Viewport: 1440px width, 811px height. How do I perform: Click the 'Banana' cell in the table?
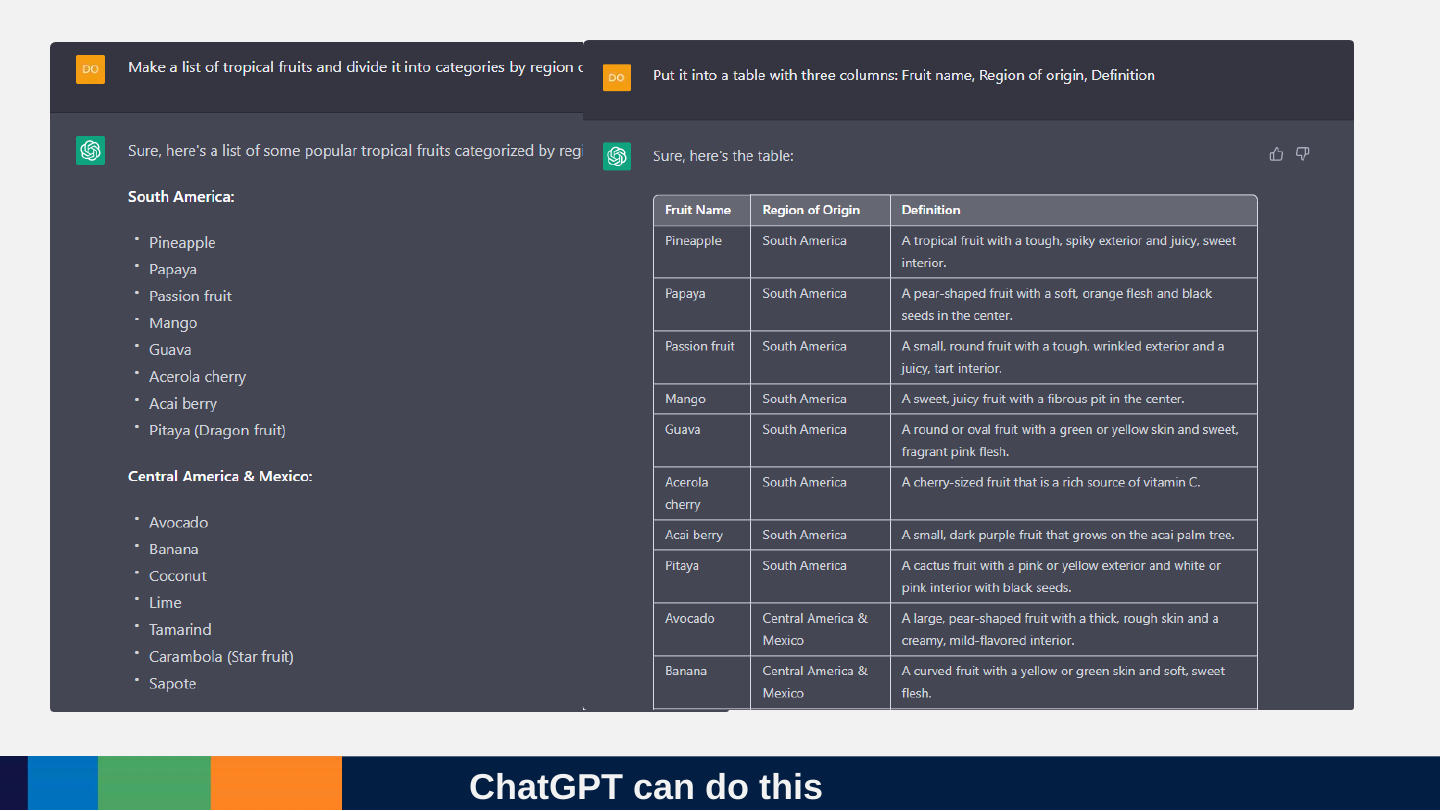click(702, 682)
